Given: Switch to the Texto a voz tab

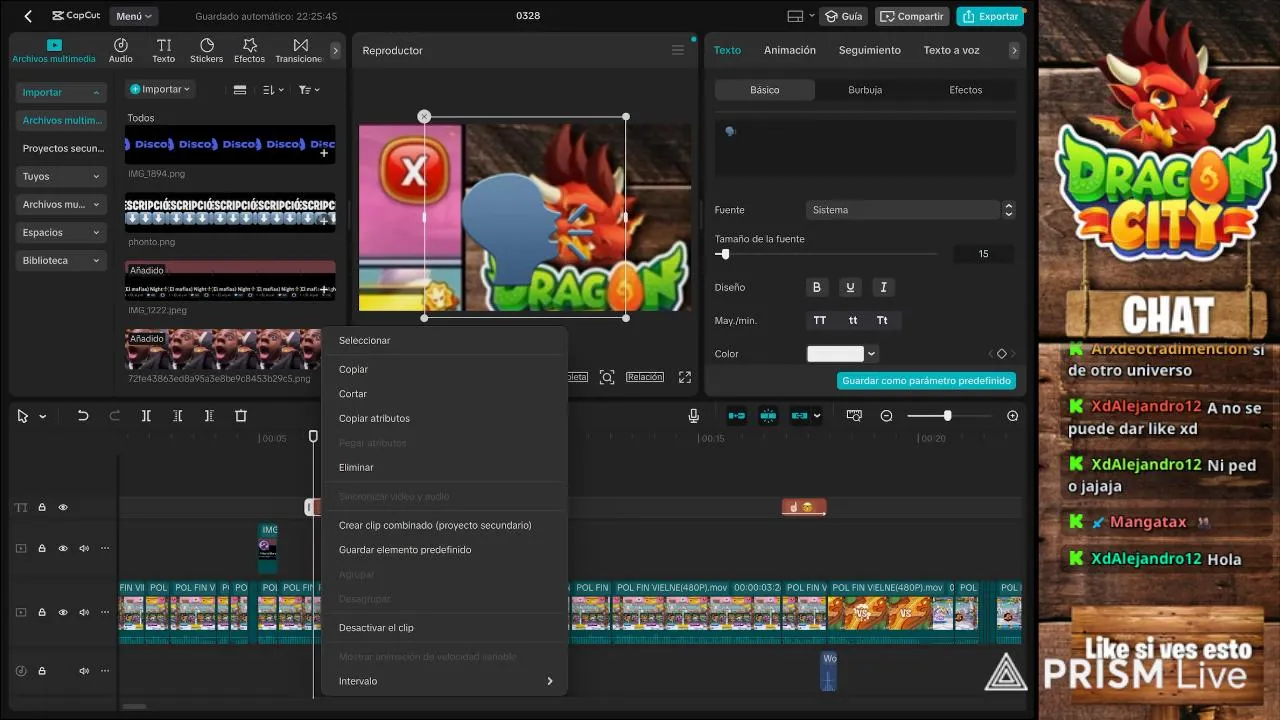Looking at the screenshot, I should coord(951,50).
